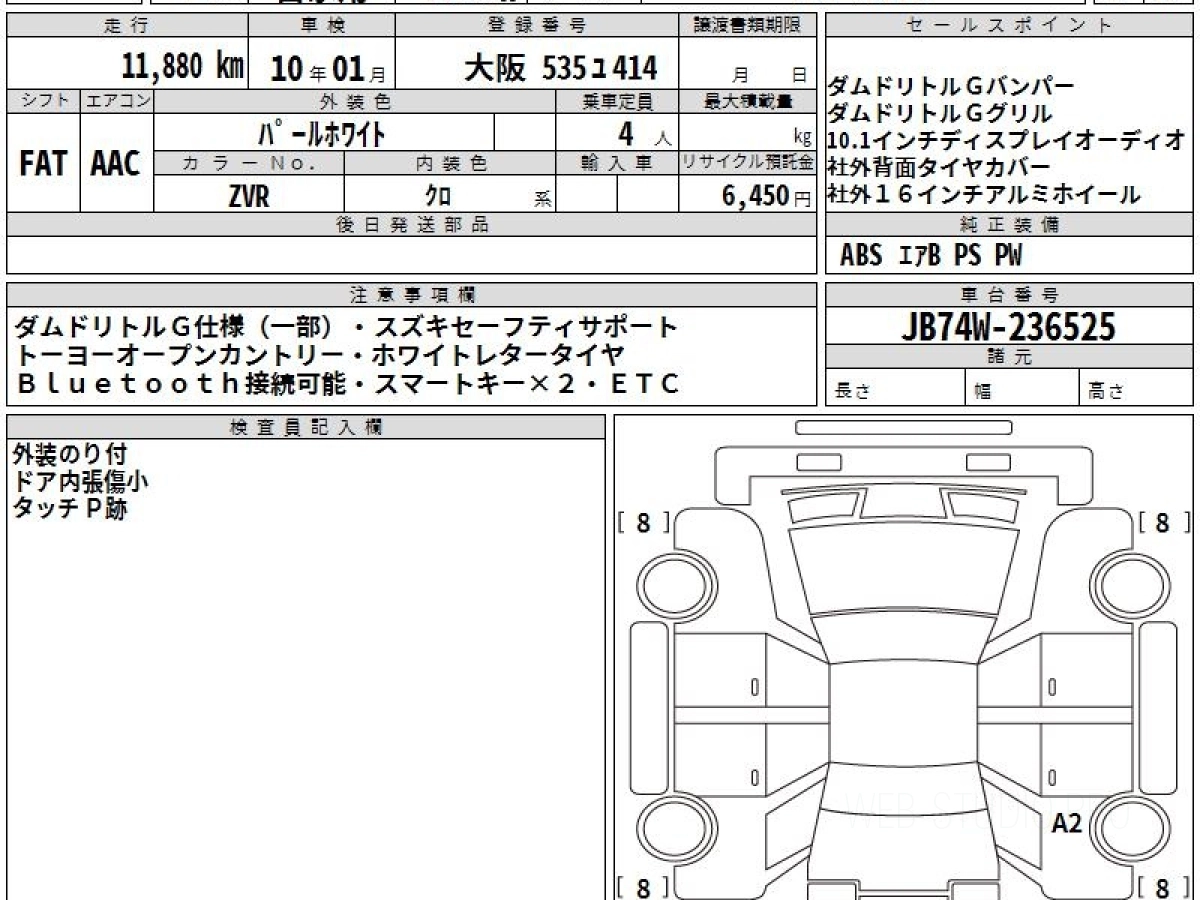The image size is (1200, 900).
Task: Select exterior color パールホワイト
Action: point(321,132)
